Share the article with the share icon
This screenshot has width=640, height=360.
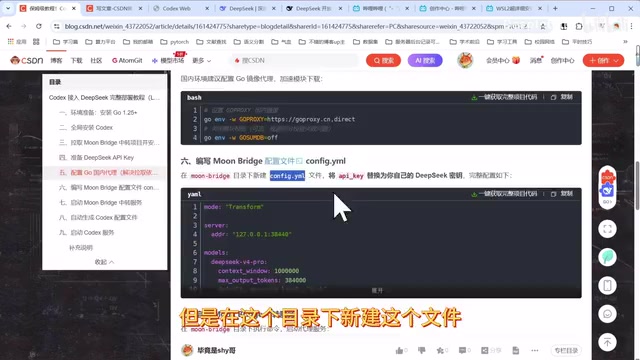(484, 350)
